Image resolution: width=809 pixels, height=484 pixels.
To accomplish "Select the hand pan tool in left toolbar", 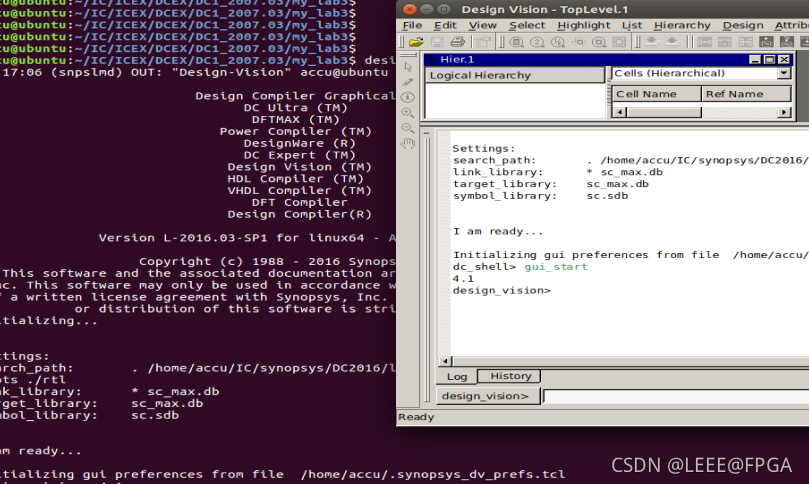I will pyautogui.click(x=408, y=143).
